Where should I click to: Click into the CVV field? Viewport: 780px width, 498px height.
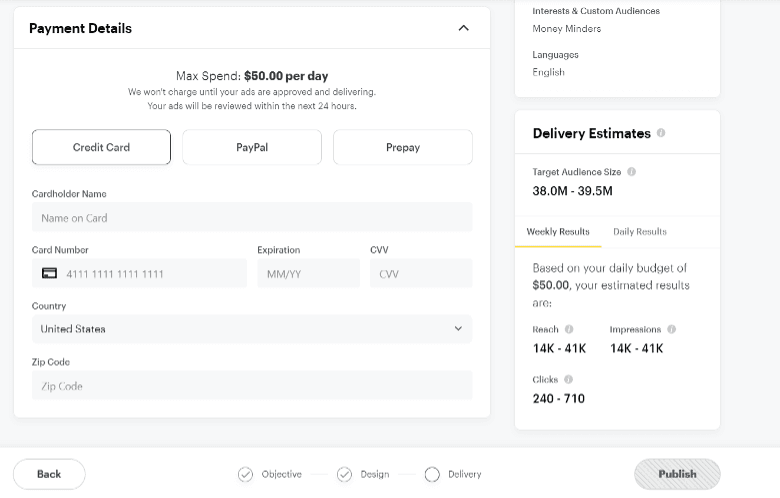421,273
